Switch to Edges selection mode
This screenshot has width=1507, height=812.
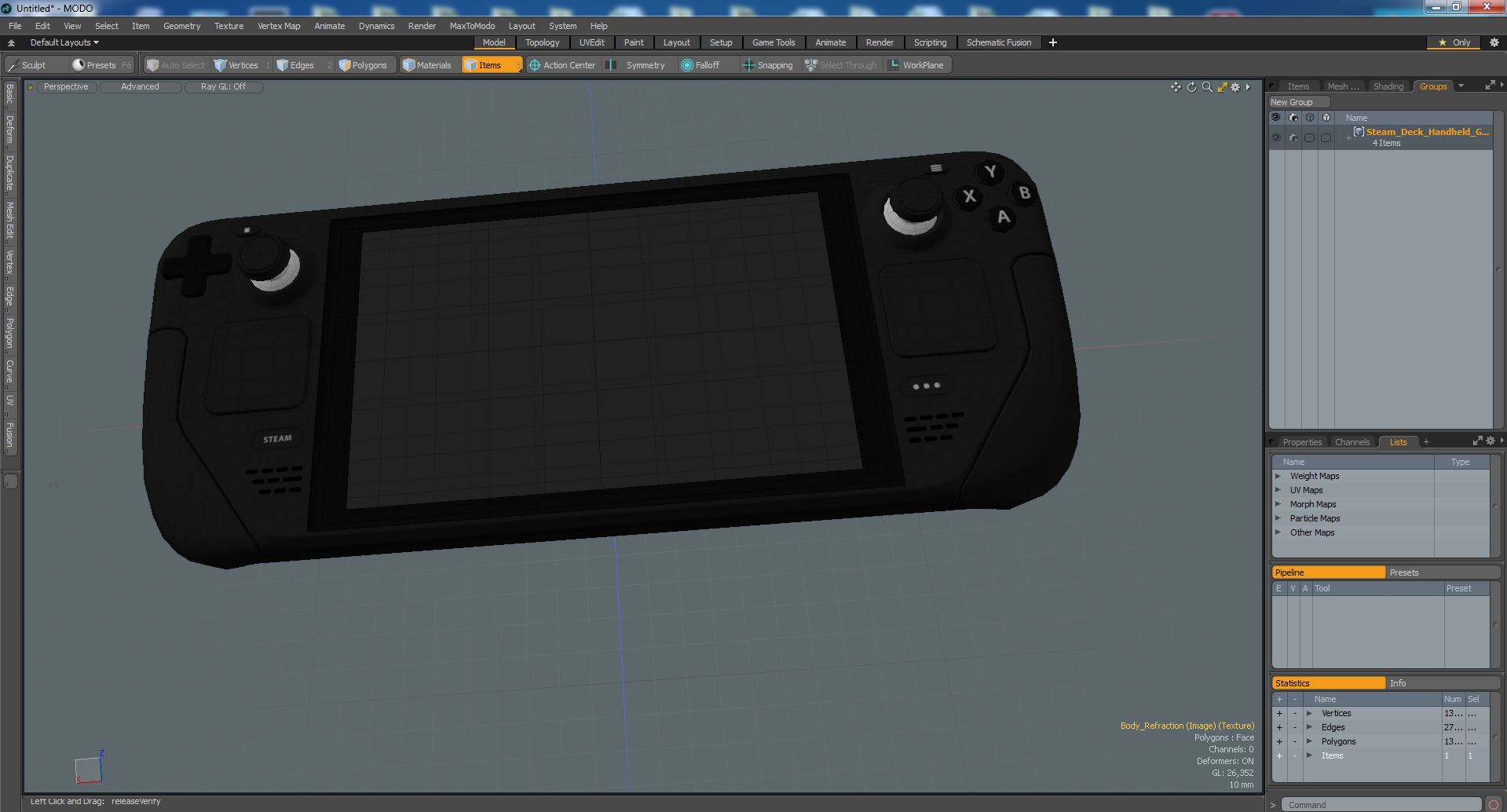point(302,65)
